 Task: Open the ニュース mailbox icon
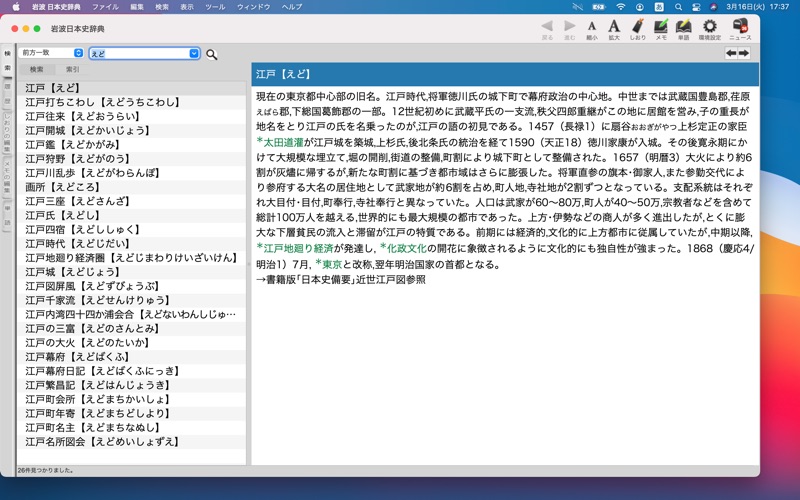740,27
